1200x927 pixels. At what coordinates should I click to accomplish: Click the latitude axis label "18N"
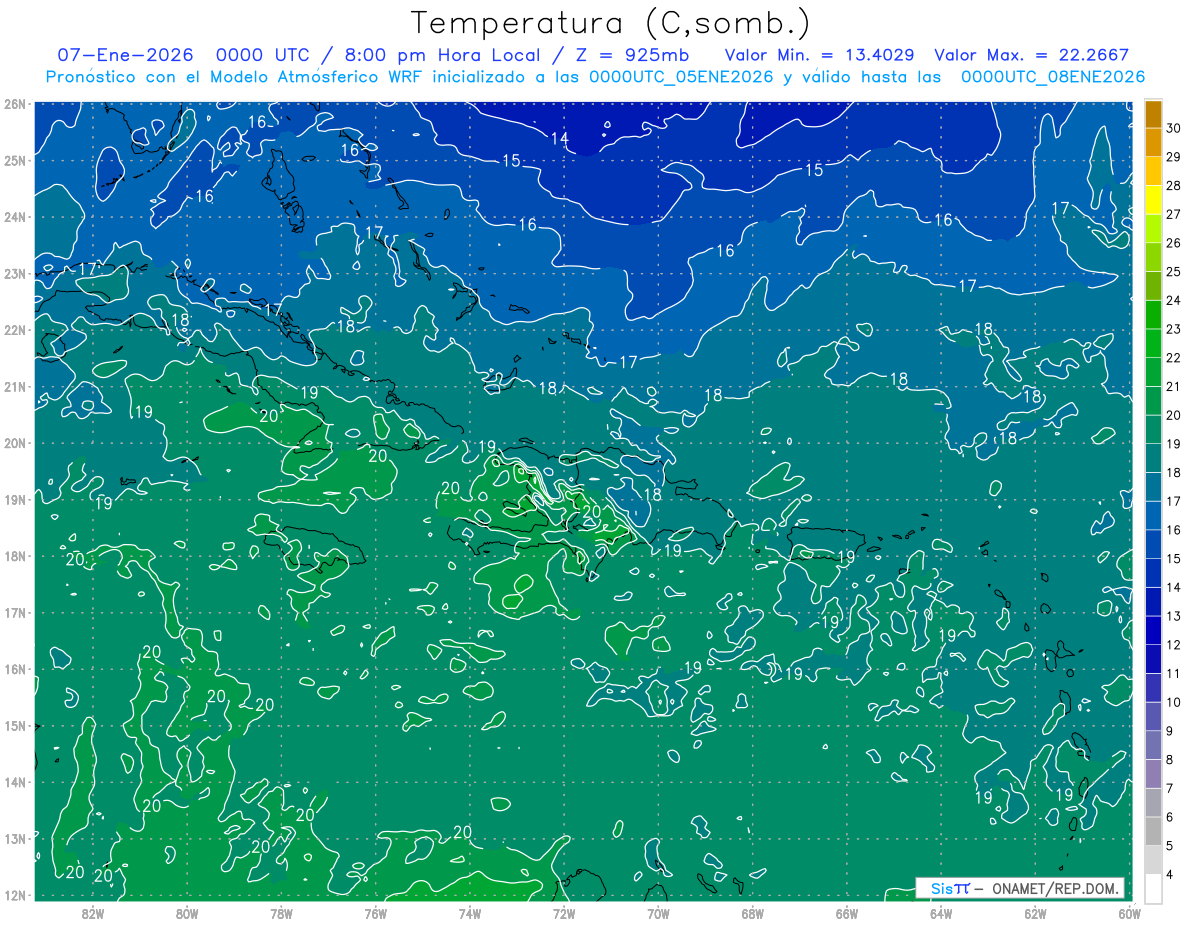(x=14, y=556)
